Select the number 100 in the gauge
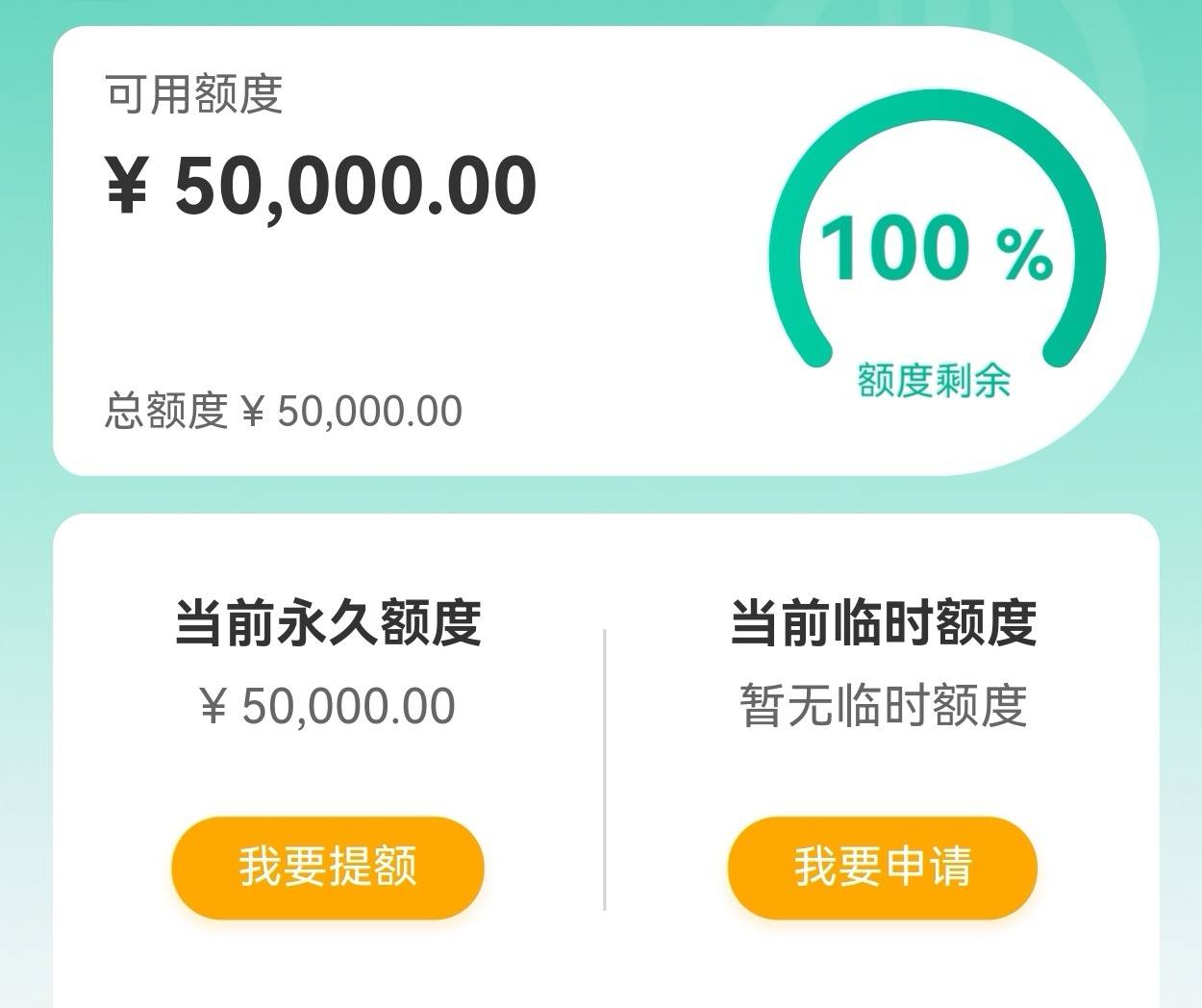The image size is (1202, 1008). click(x=894, y=249)
